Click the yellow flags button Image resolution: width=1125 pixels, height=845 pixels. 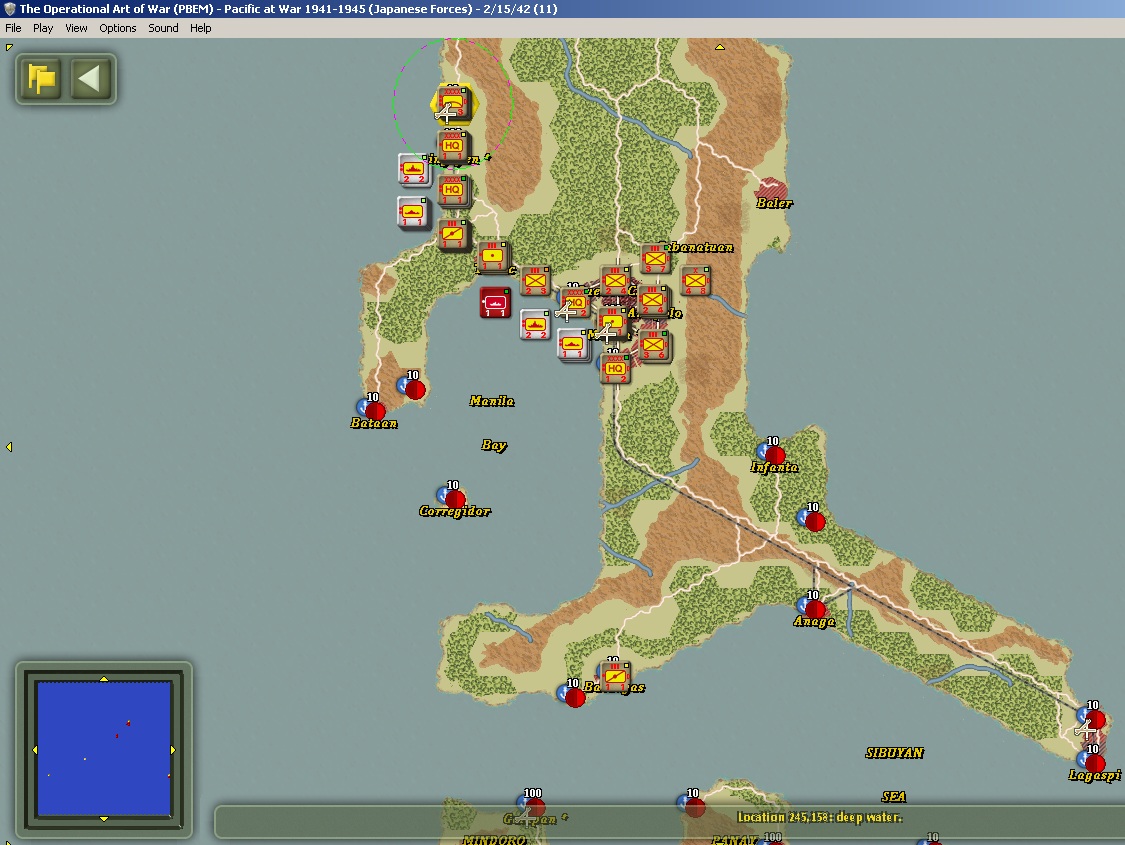tap(41, 78)
